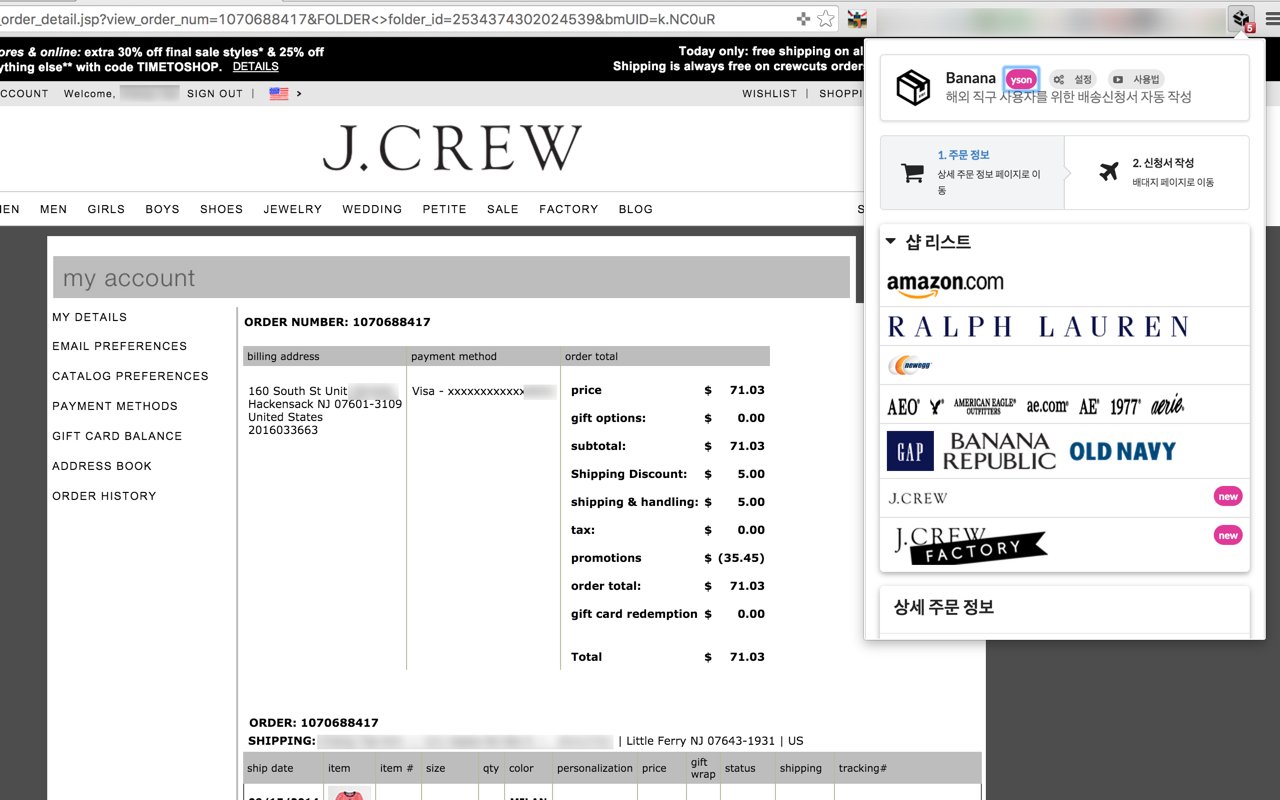1280x800 pixels.
Task: Click the 'billing address' column header
Action: coord(283,356)
